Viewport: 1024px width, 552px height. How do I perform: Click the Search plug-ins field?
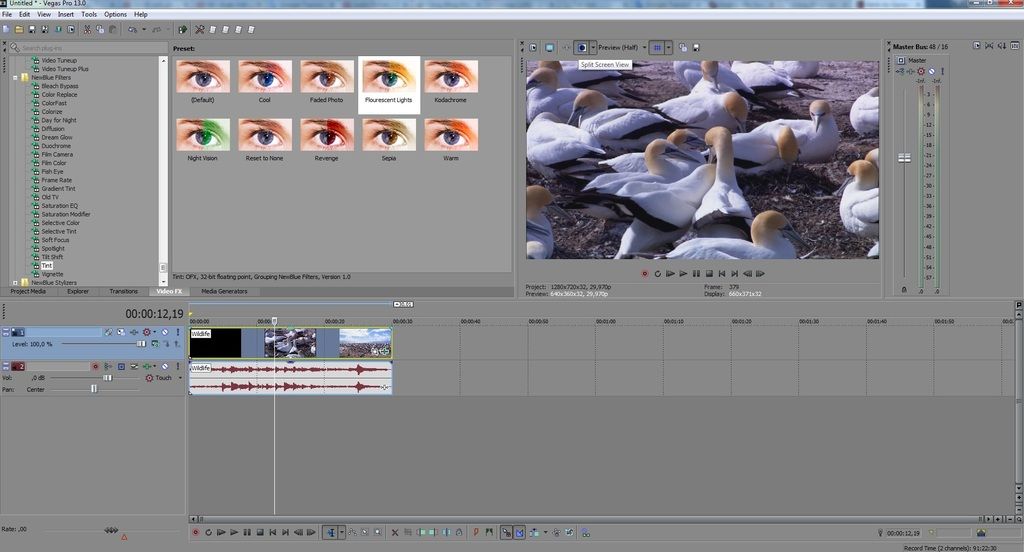88,48
